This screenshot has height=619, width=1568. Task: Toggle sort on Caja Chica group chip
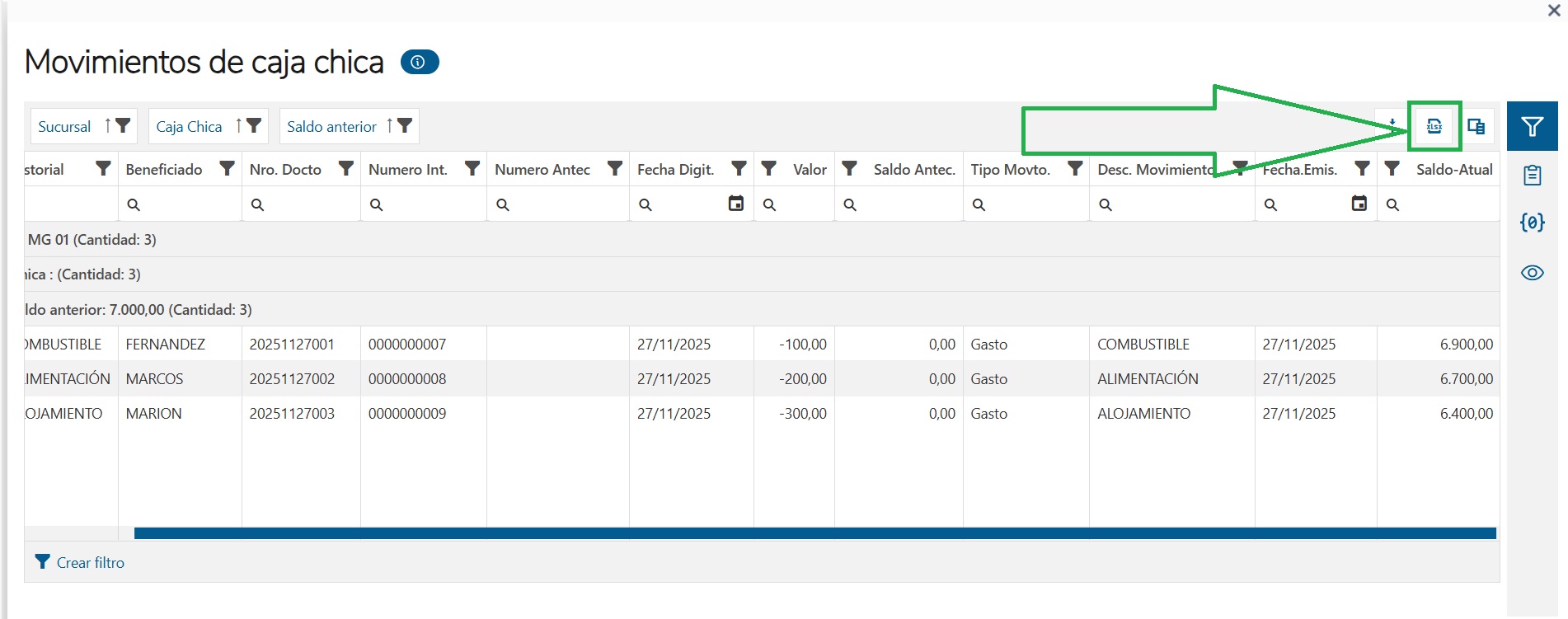[x=238, y=125]
